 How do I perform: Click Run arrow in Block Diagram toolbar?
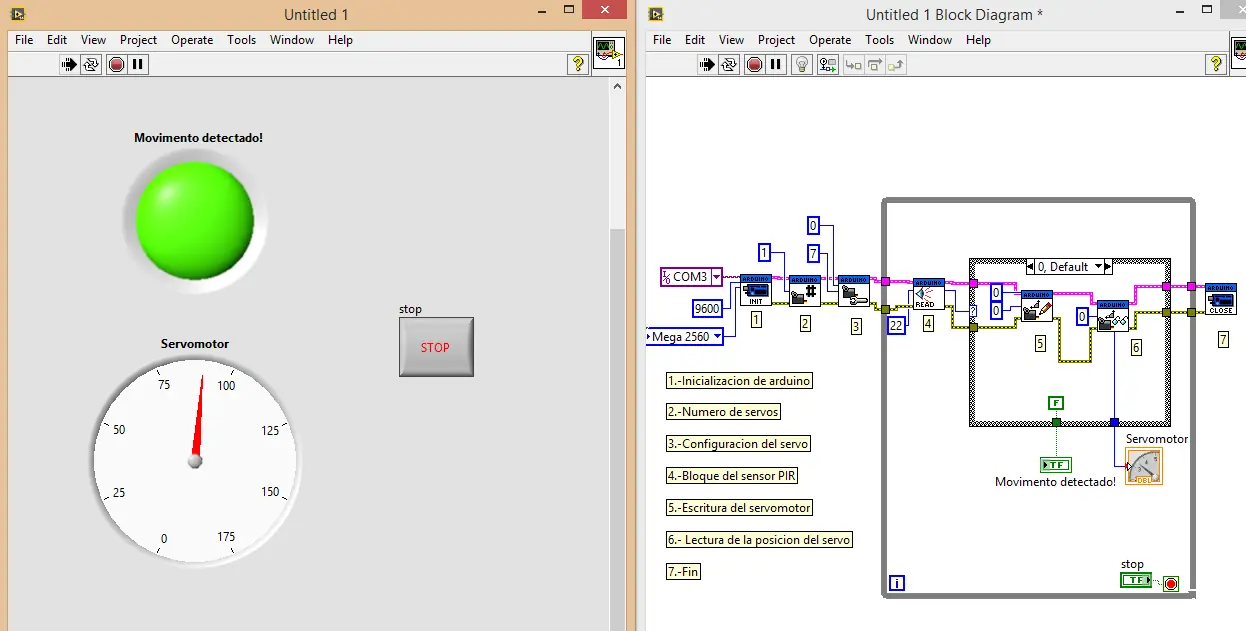708,65
